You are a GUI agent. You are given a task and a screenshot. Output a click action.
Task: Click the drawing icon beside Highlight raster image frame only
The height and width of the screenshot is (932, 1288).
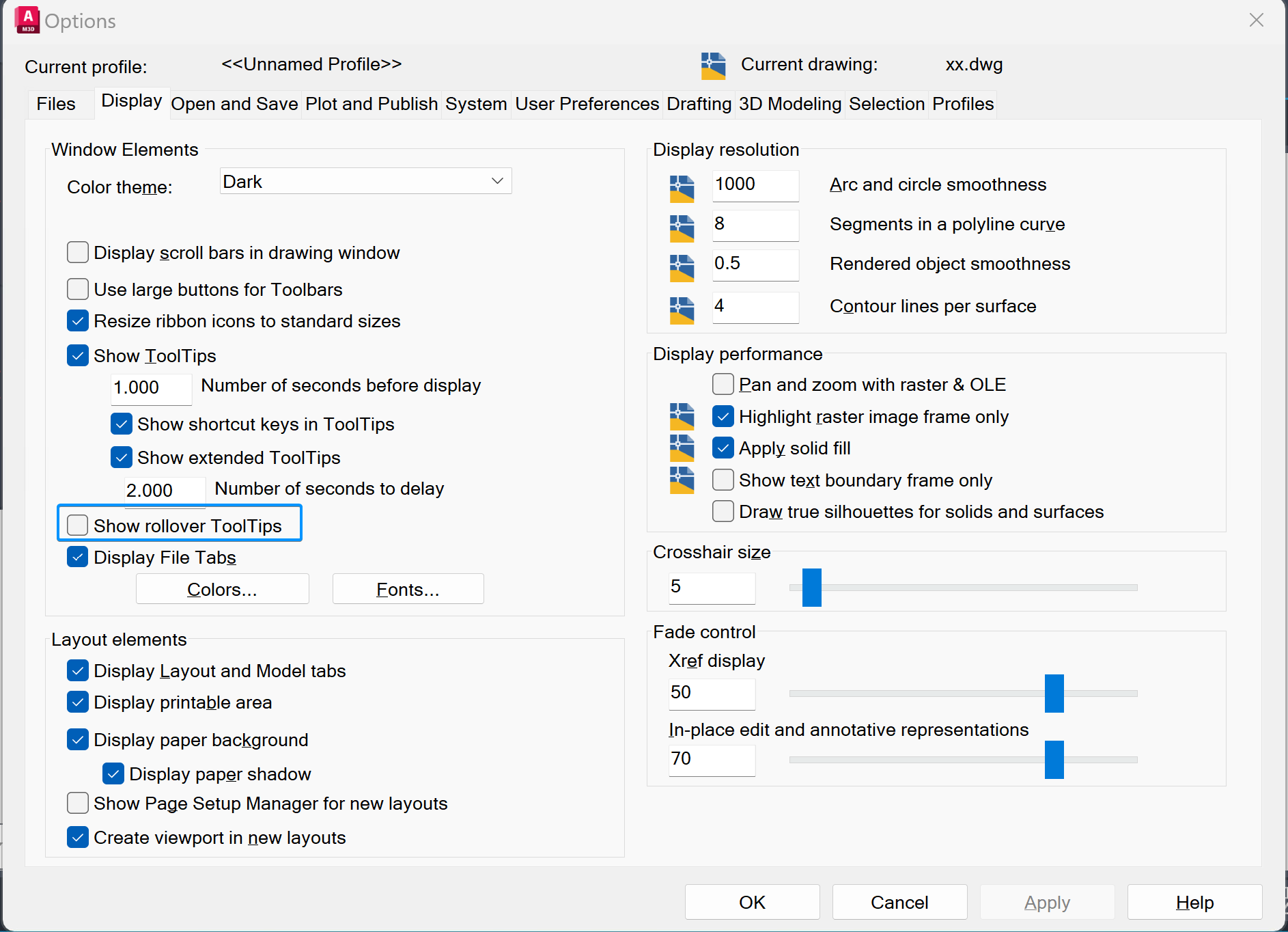682,416
